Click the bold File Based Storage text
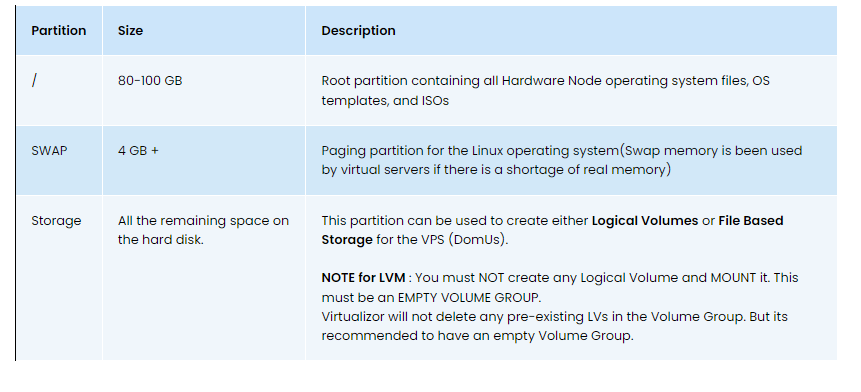This screenshot has height=392, width=861. (x=552, y=230)
